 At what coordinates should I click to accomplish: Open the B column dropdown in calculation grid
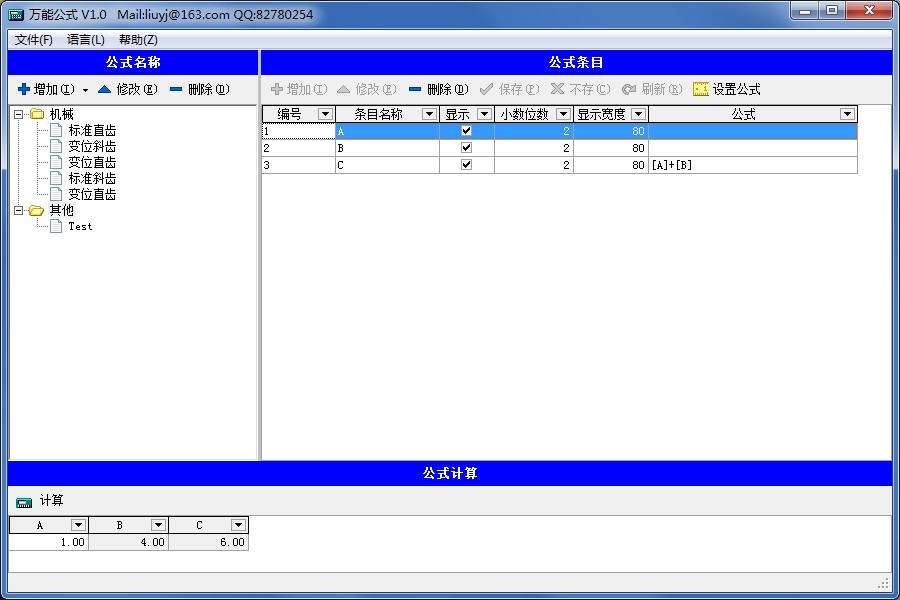coord(158,525)
